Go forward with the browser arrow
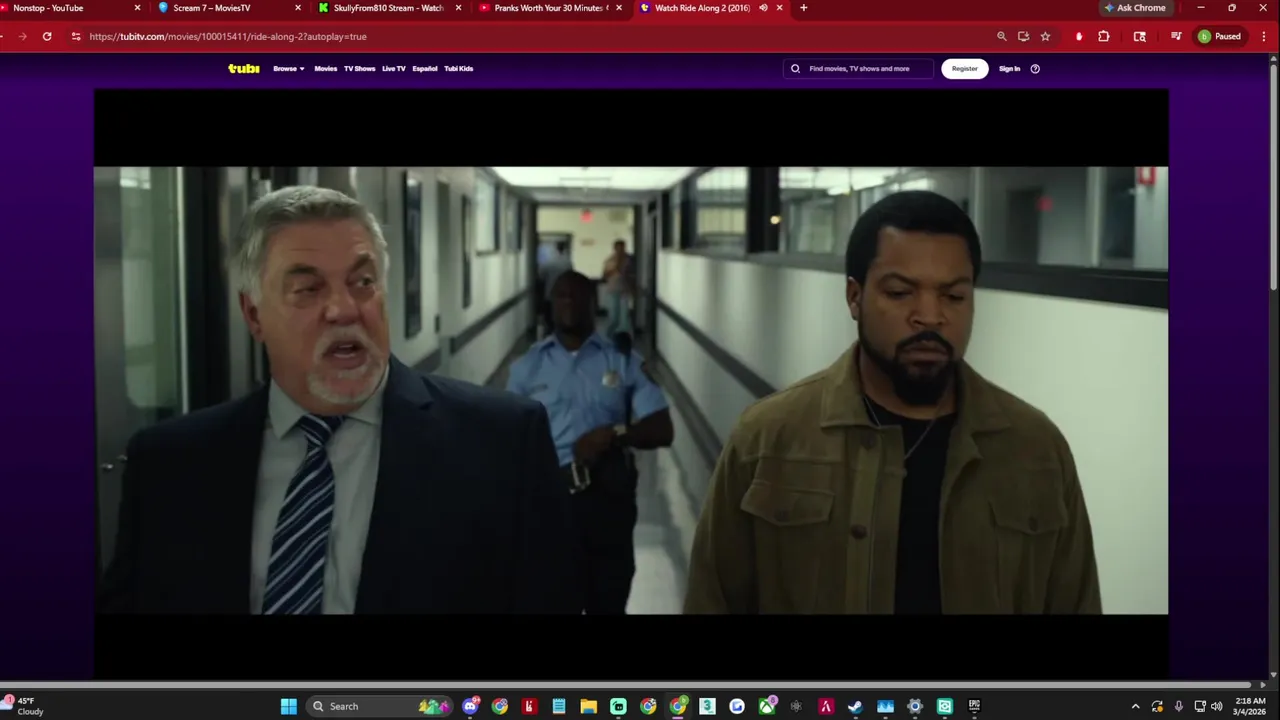The image size is (1280, 720). point(22,36)
